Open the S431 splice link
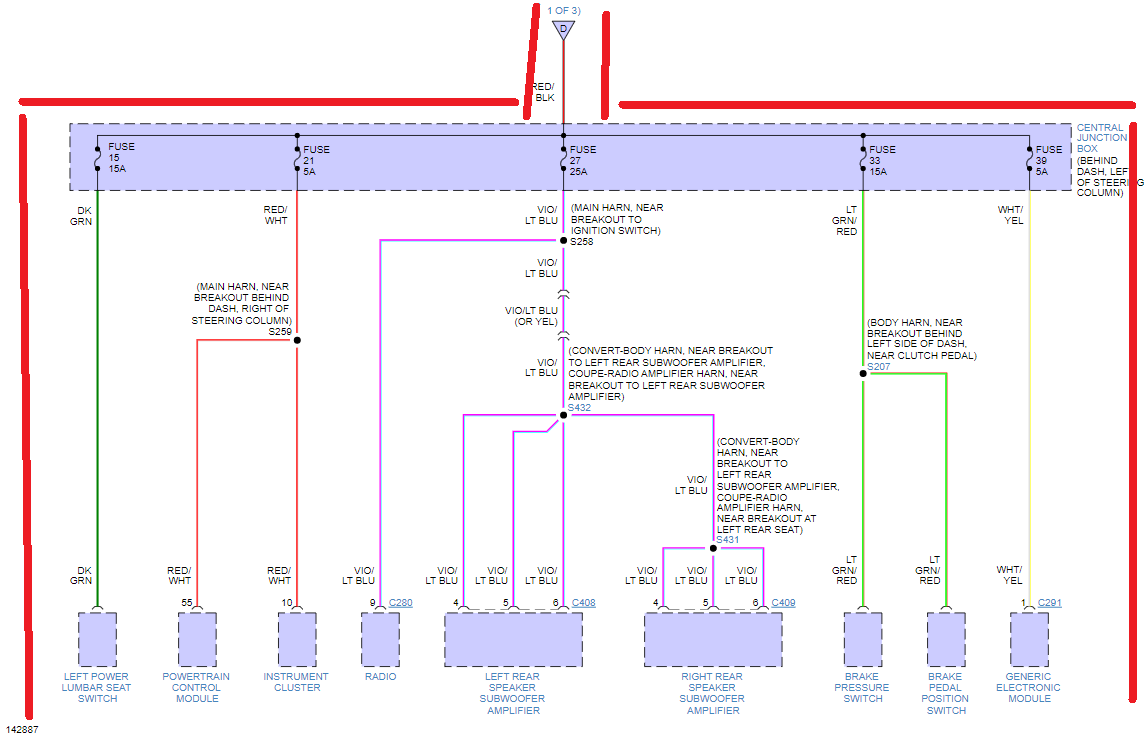 [727, 540]
